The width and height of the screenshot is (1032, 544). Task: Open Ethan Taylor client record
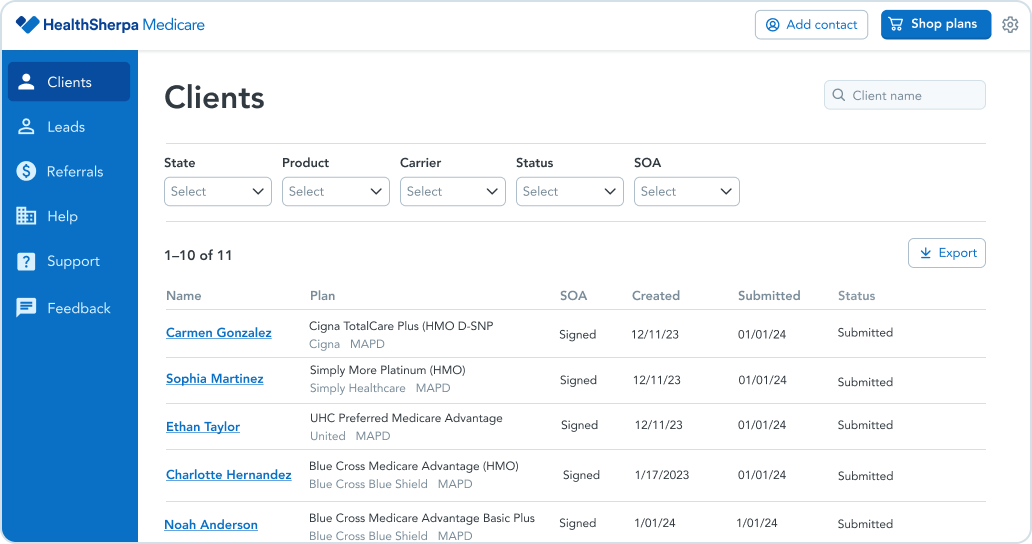(203, 426)
